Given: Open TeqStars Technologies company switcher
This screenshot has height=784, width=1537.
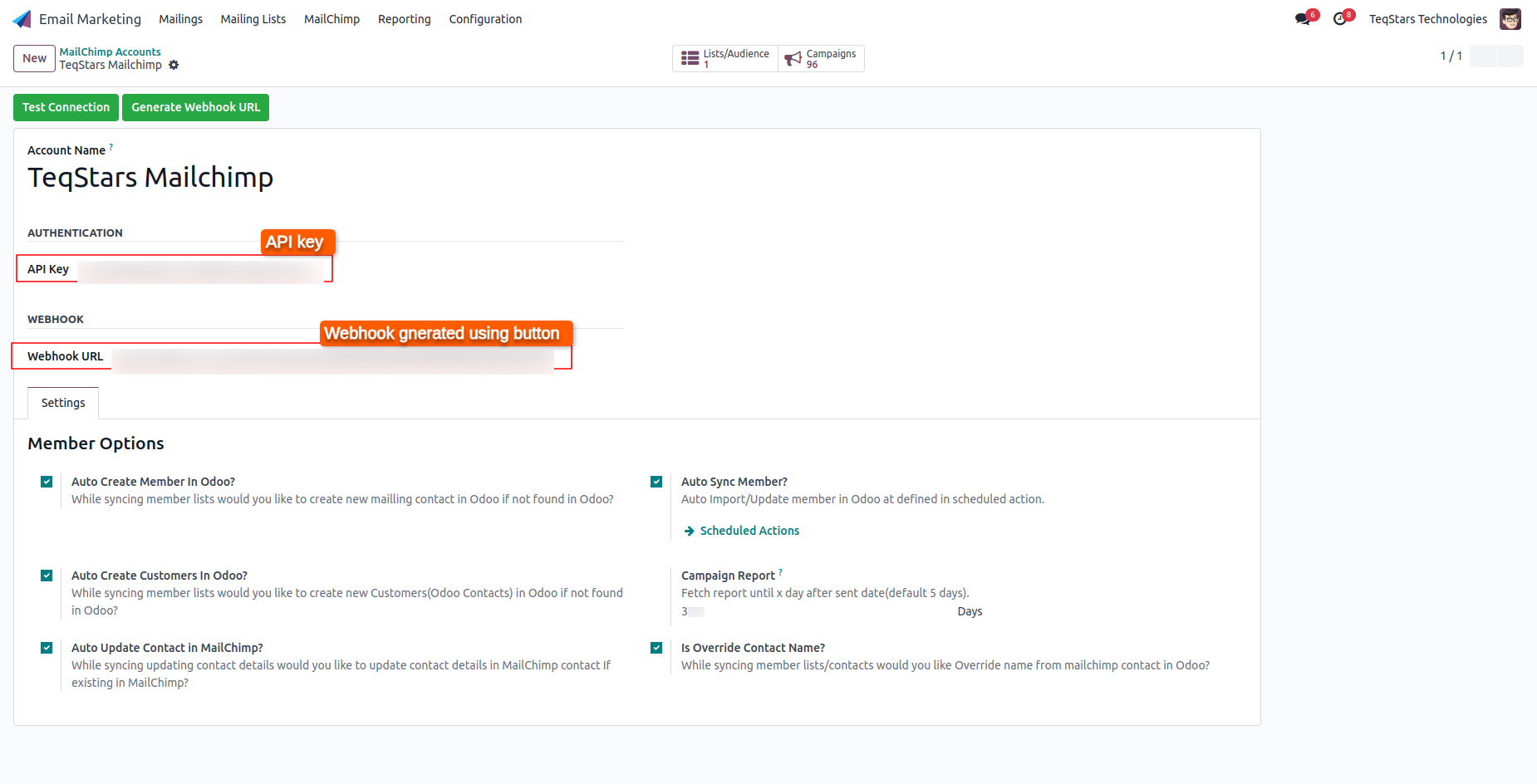Looking at the screenshot, I should coord(1428,19).
